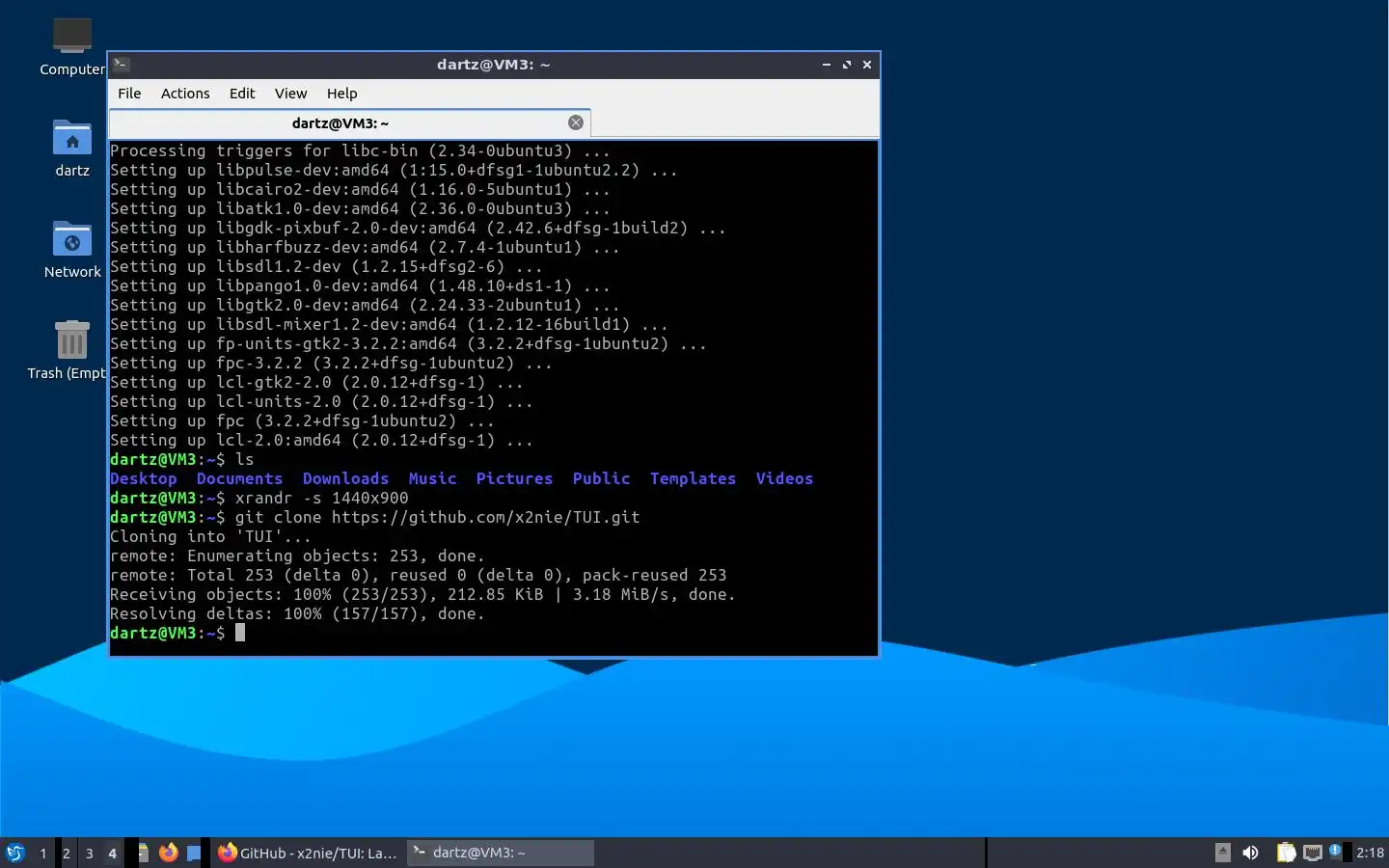
Task: Click Public in the ls output
Action: 602,478
